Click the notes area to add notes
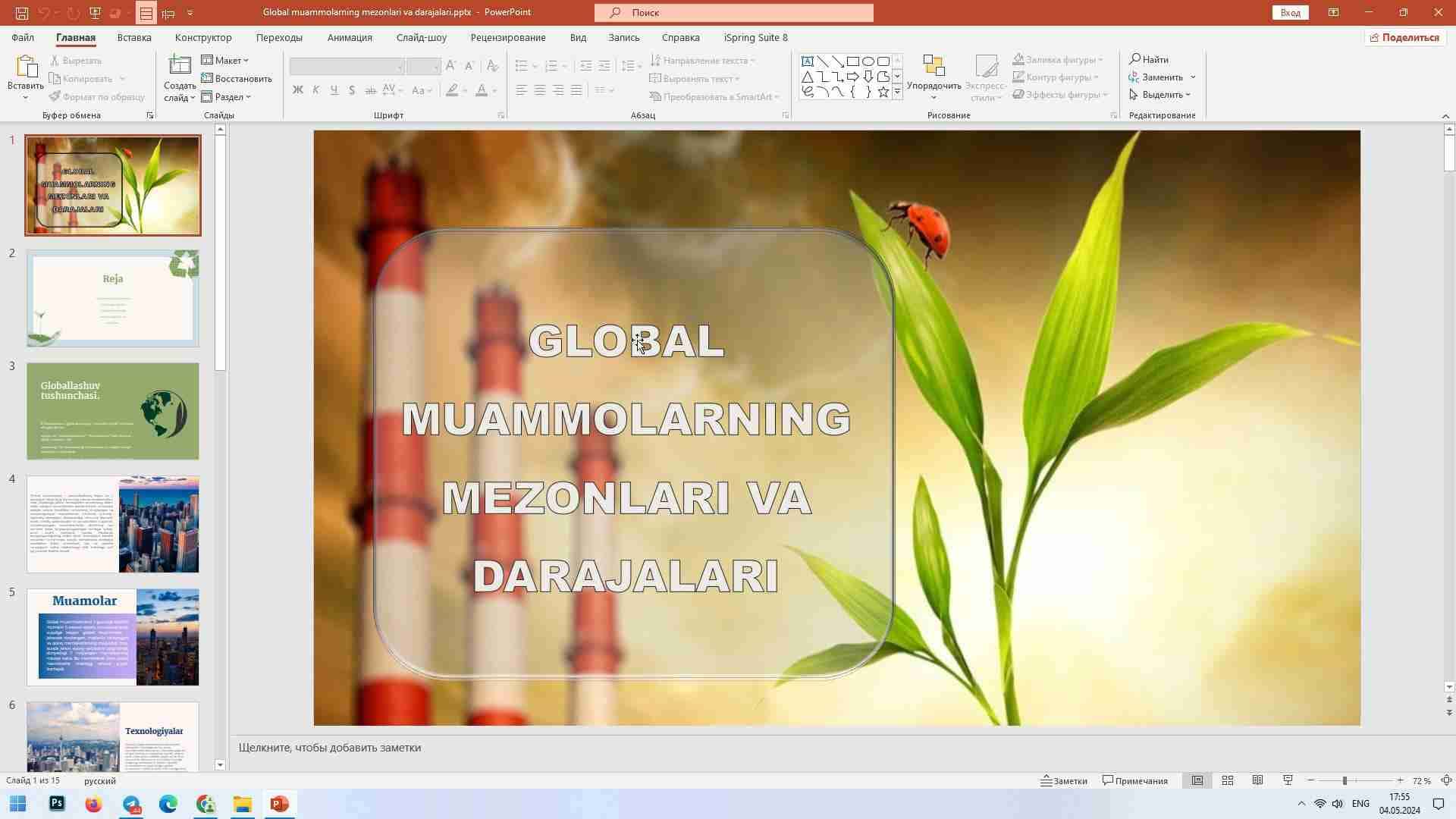Viewport: 1456px width, 819px height. (x=838, y=748)
